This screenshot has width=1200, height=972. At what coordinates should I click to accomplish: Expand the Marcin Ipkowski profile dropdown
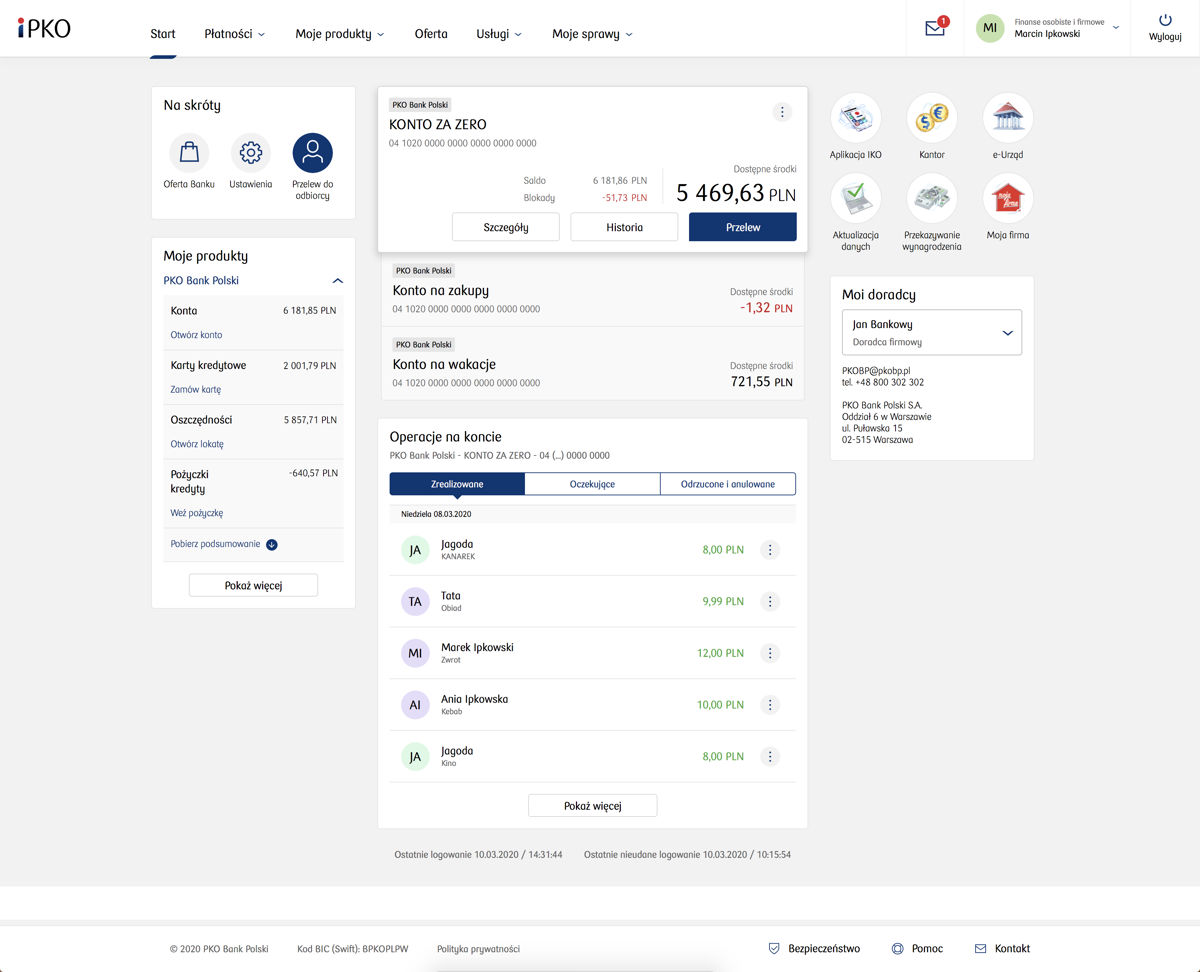tap(1116, 28)
